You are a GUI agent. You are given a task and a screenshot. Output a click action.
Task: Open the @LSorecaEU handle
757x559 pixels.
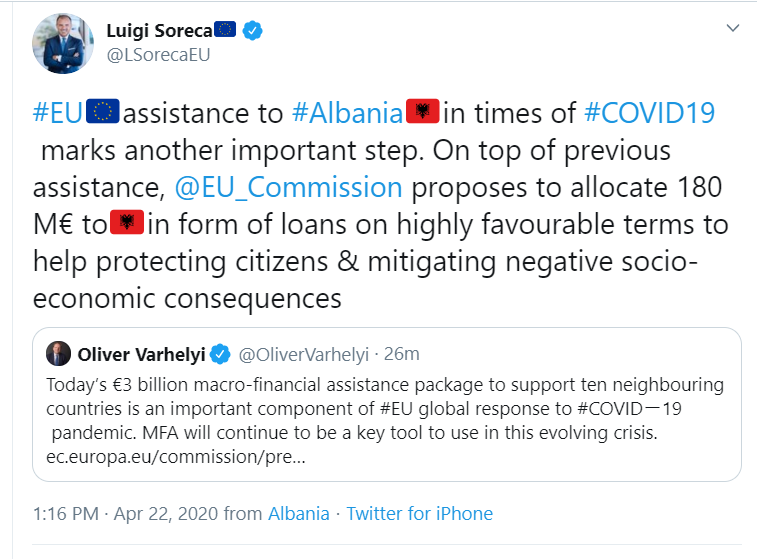[158, 55]
